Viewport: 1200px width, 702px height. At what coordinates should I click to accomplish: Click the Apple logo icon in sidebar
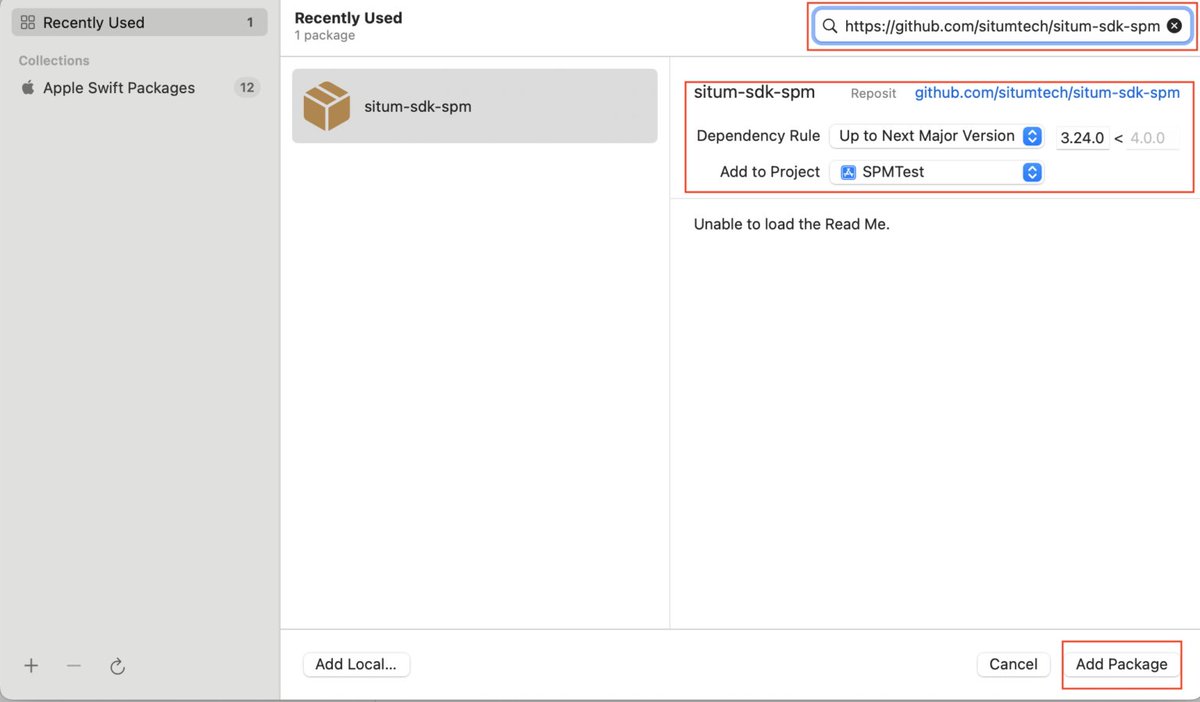pyautogui.click(x=28, y=87)
